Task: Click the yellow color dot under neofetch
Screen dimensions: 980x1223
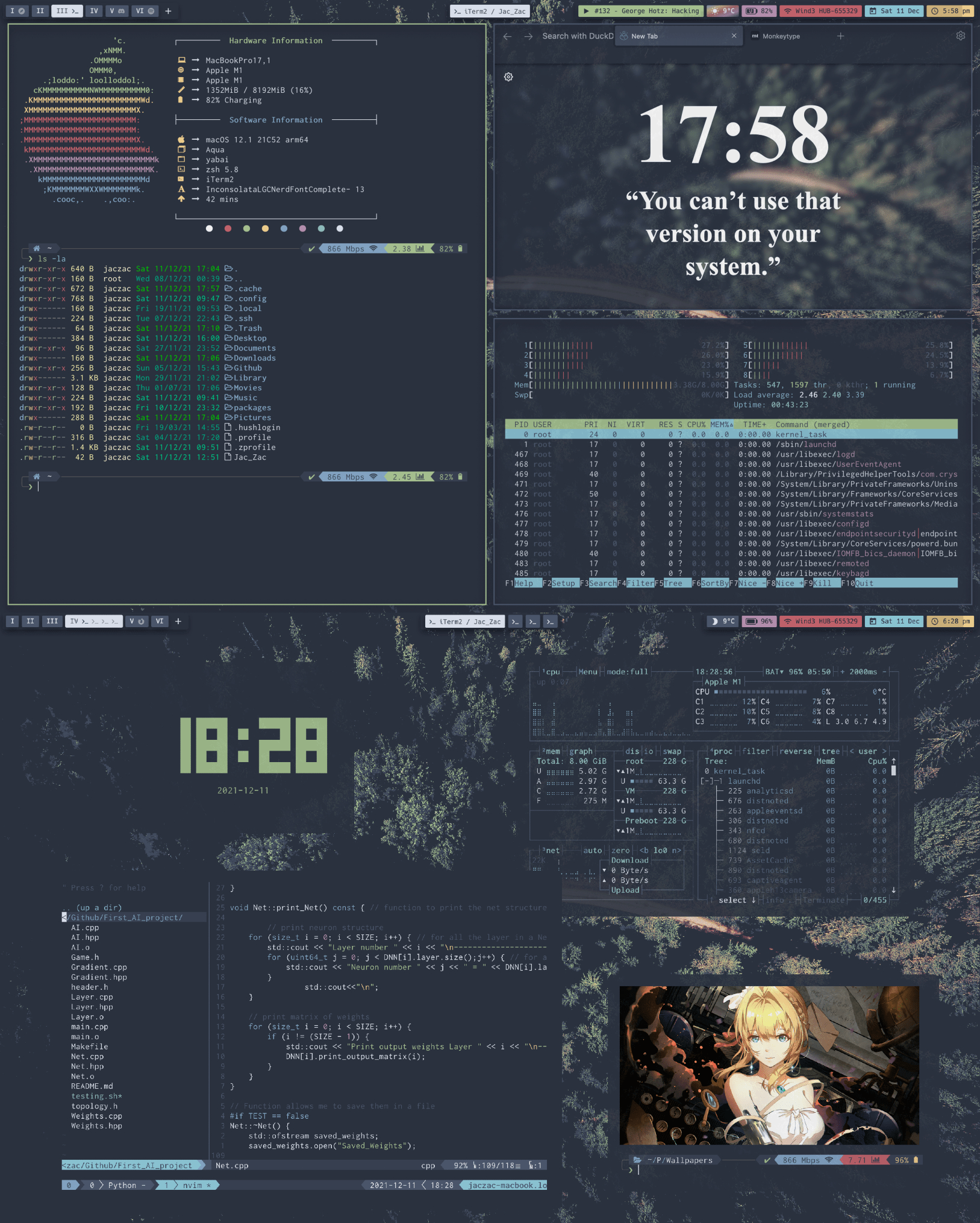Action: pos(265,228)
